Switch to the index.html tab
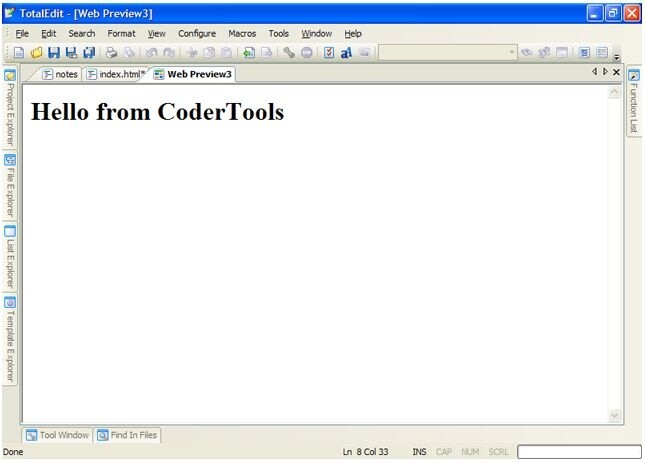This screenshot has width=646, height=463. [x=118, y=74]
